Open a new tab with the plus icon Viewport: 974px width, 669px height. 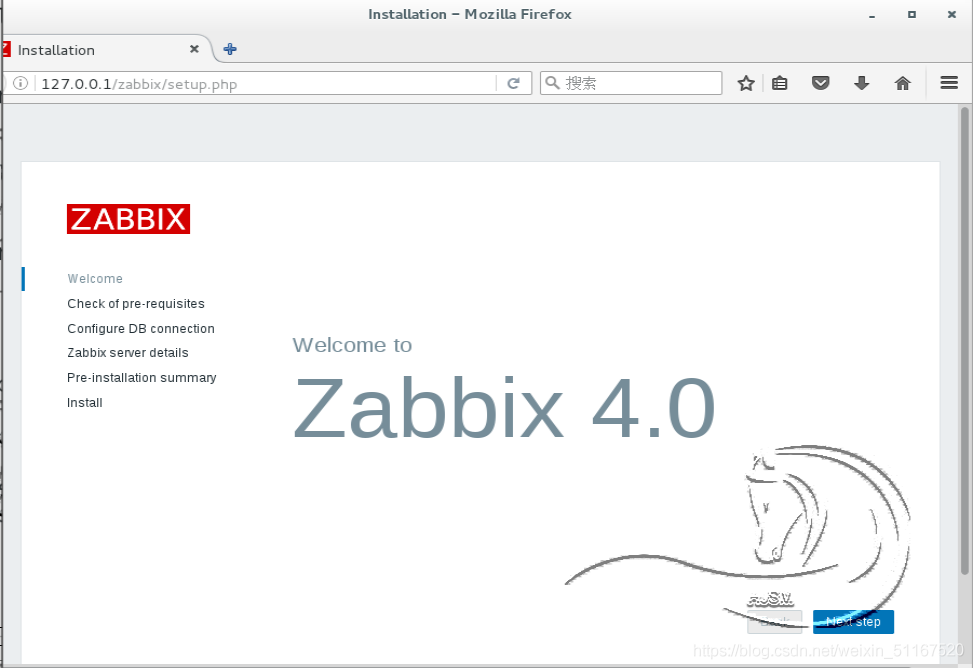pyautogui.click(x=230, y=49)
